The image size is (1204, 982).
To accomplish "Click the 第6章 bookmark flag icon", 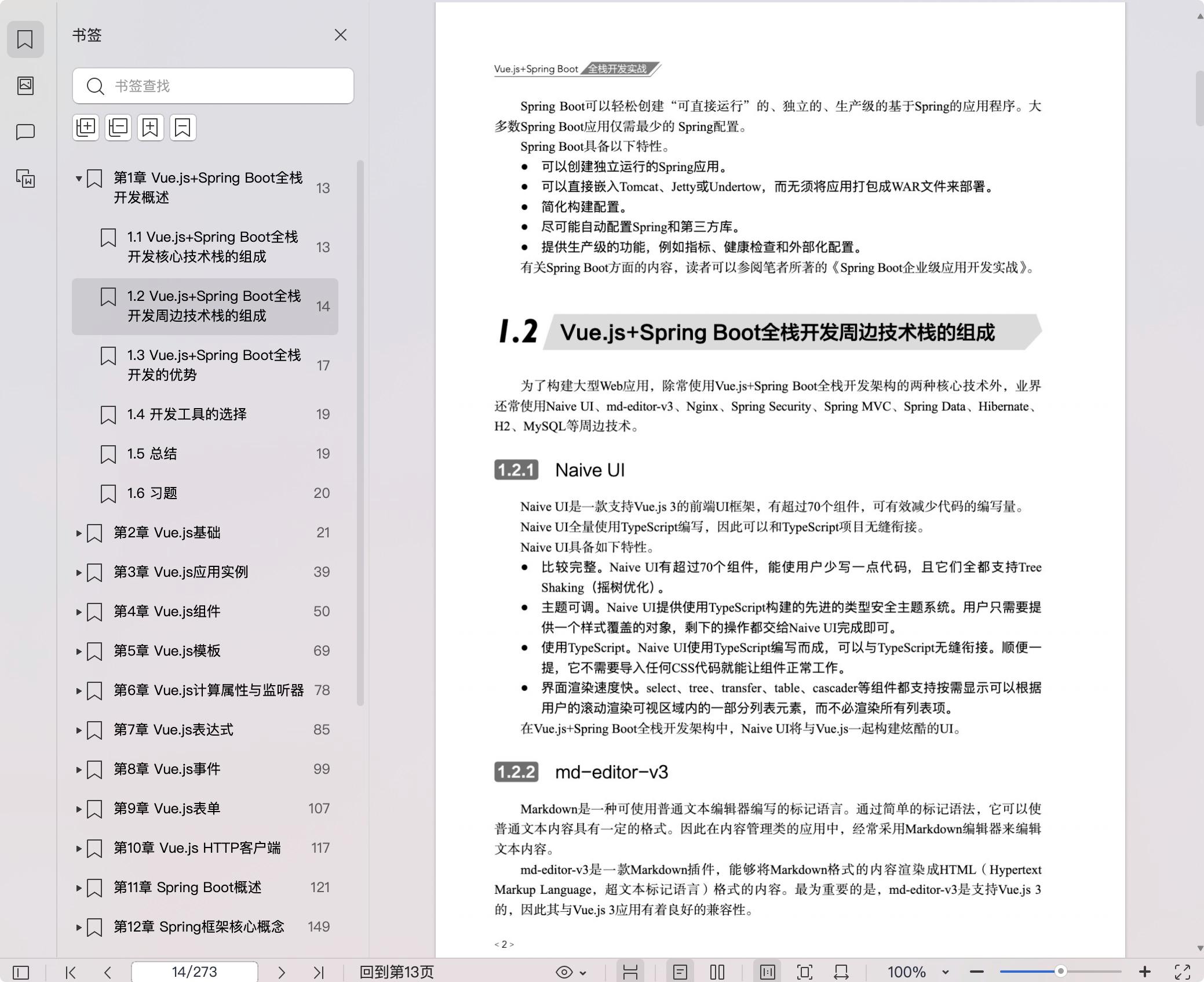I will pyautogui.click(x=94, y=691).
